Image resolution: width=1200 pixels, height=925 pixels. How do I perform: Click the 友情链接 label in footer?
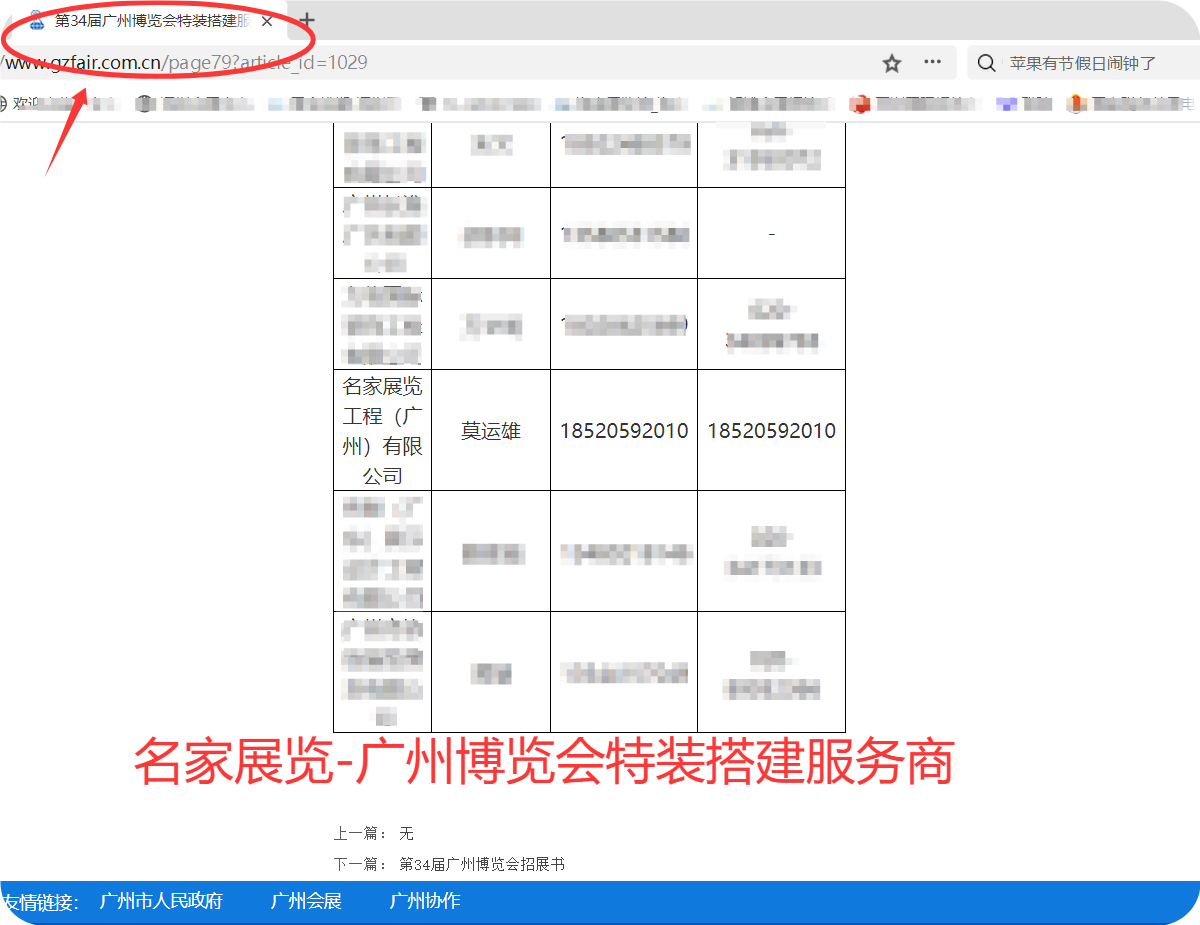pyautogui.click(x=40, y=902)
